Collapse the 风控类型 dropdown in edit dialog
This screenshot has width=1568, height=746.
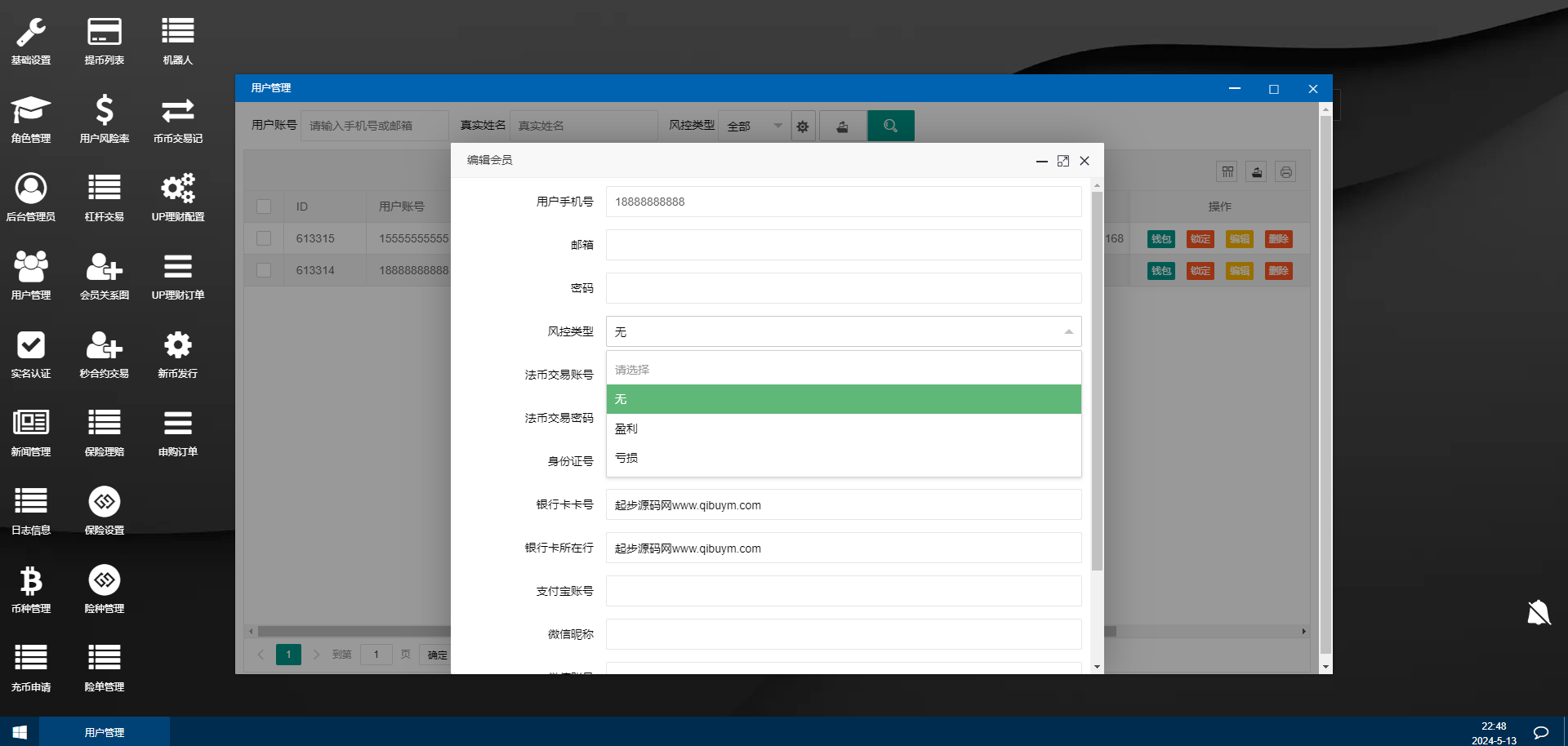coord(1068,331)
